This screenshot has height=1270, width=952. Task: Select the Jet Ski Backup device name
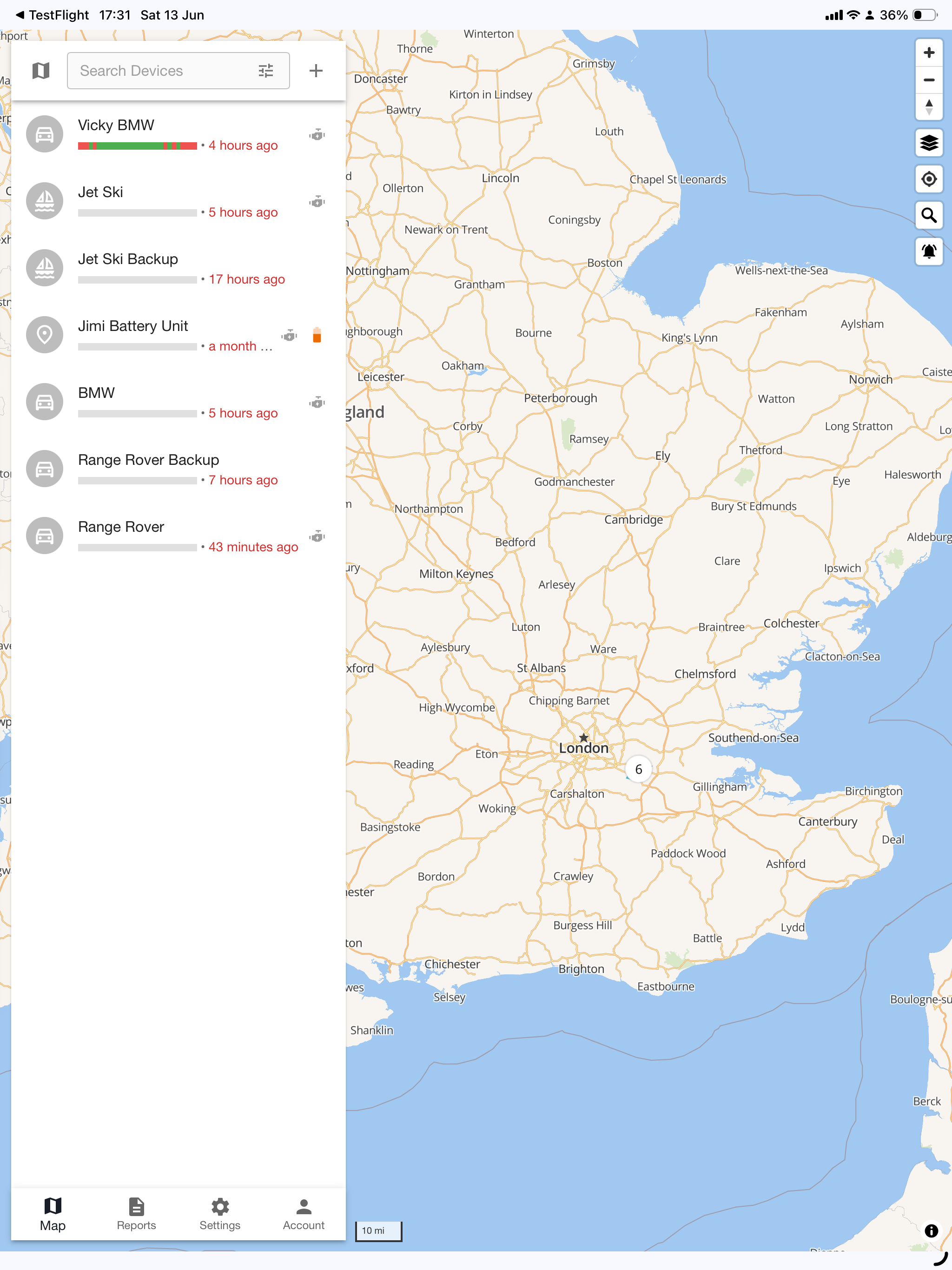(x=128, y=259)
